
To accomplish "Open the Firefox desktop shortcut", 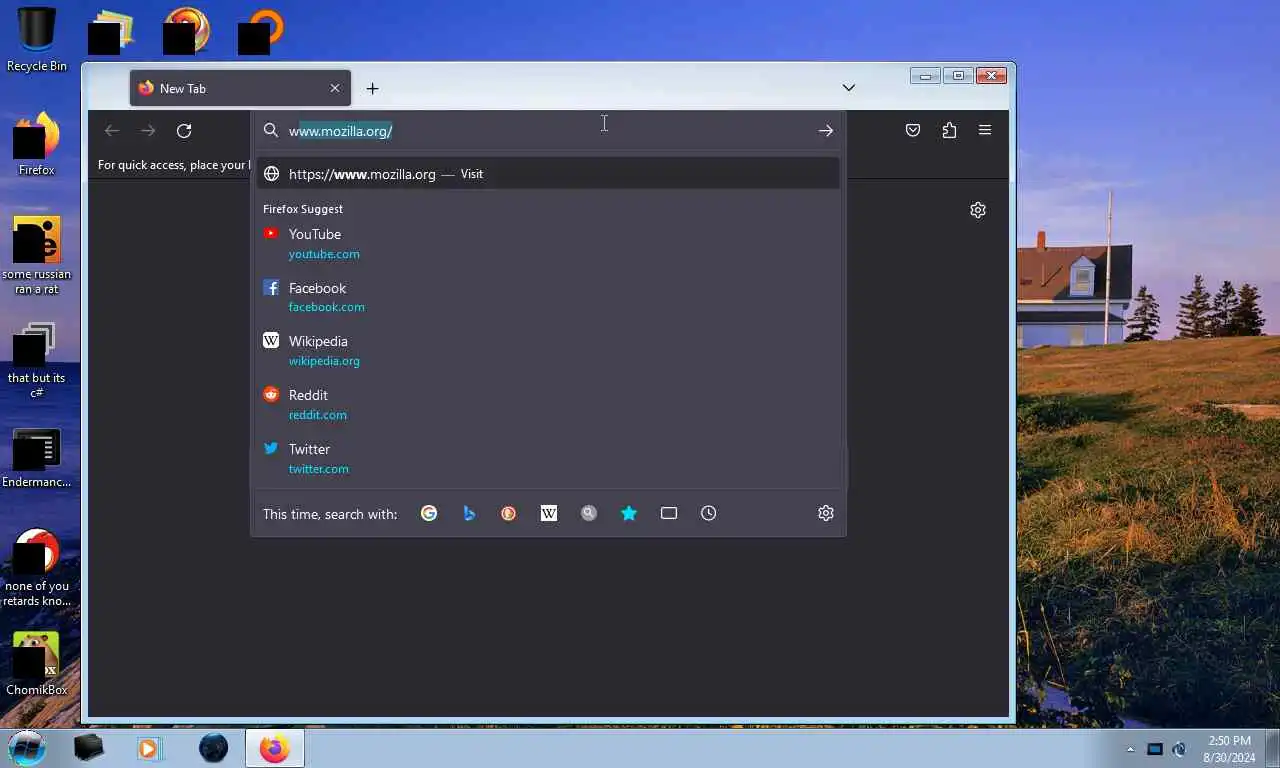I will [37, 143].
